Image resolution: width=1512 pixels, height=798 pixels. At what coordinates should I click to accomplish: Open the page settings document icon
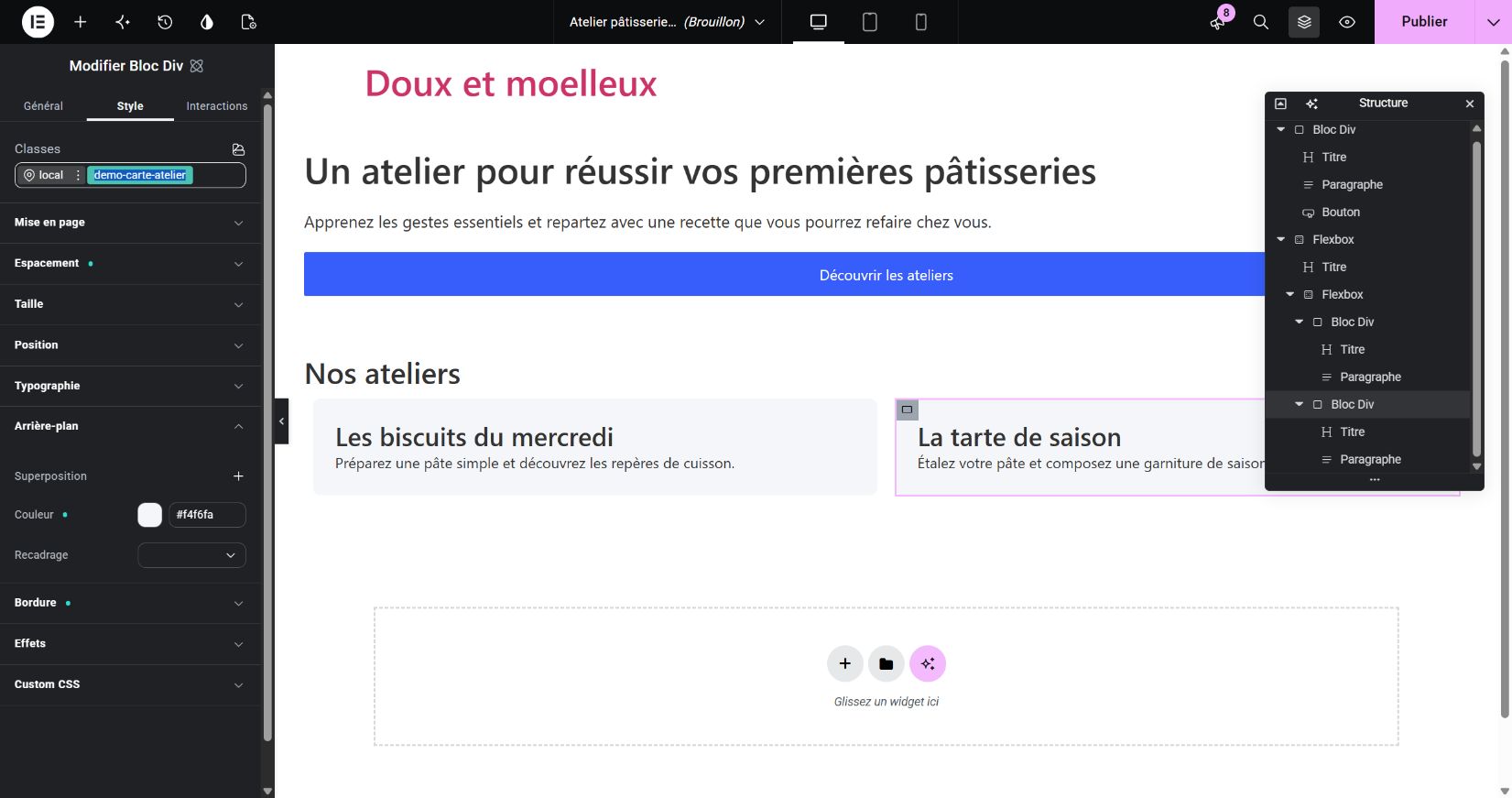tap(248, 22)
